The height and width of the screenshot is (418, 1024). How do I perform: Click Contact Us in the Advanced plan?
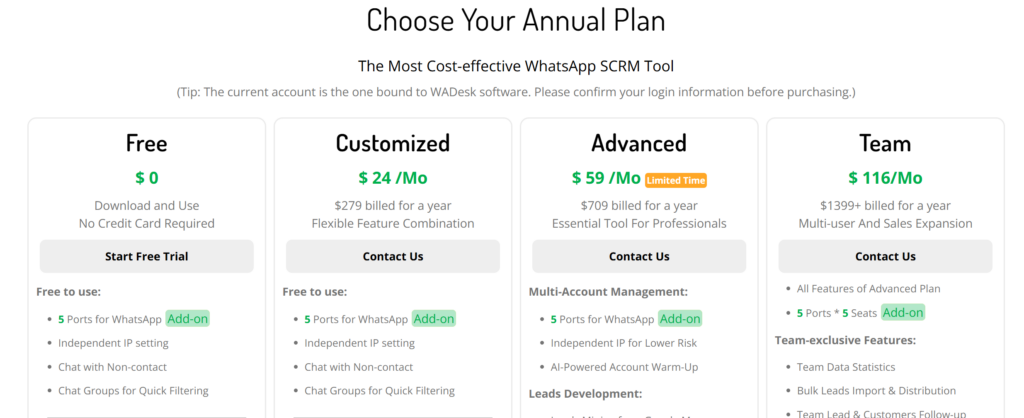coord(639,256)
